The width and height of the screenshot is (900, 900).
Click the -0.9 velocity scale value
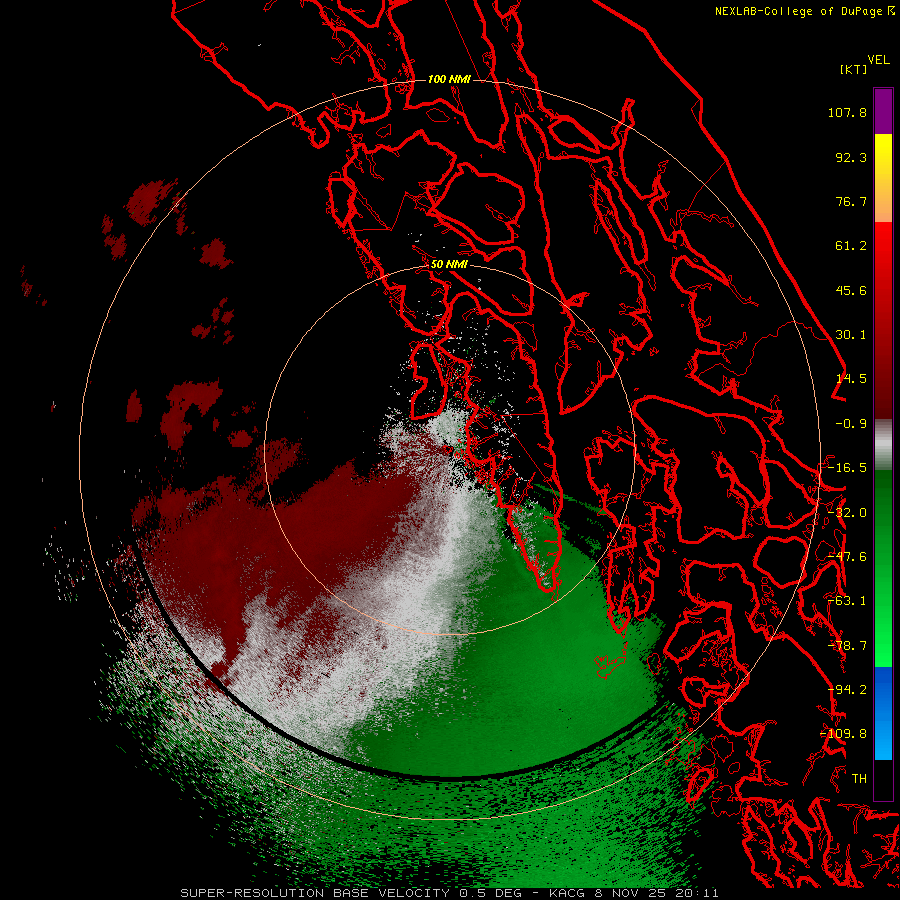851,424
